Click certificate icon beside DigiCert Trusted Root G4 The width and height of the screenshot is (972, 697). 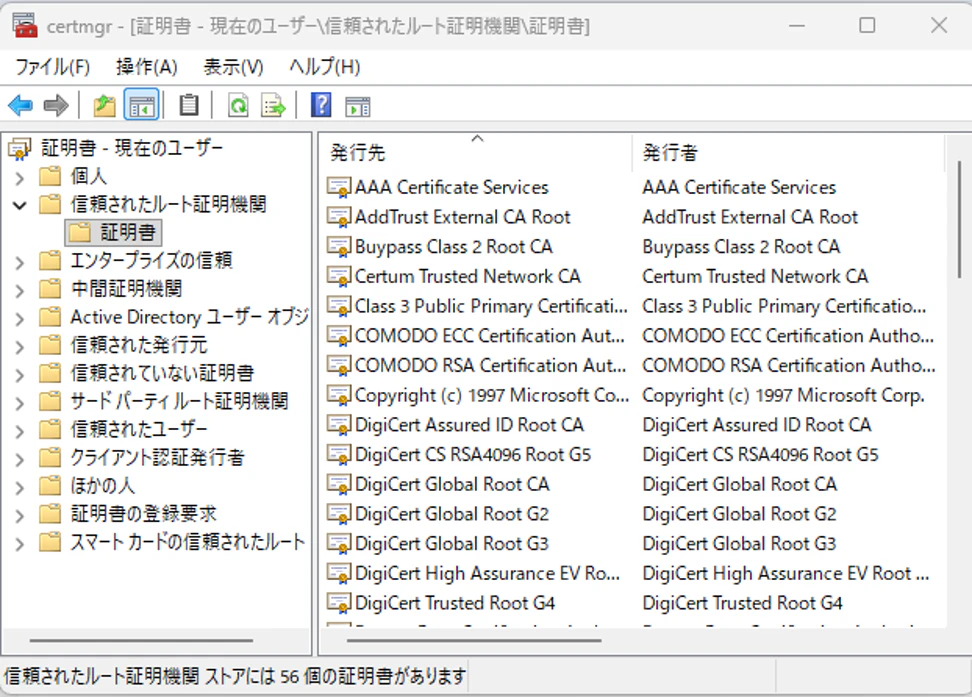coord(338,603)
